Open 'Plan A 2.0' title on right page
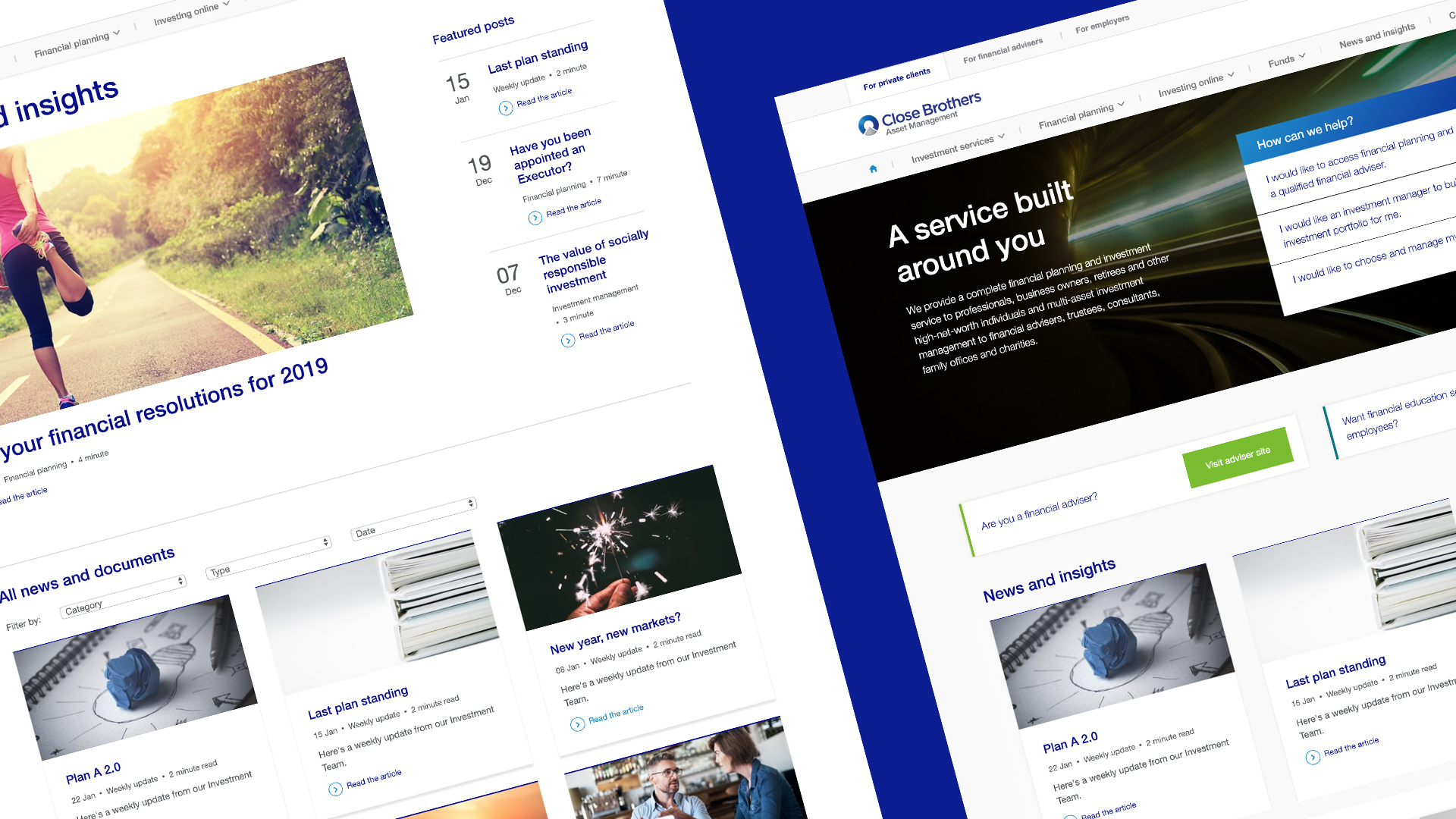The width and height of the screenshot is (1456, 819). [1070, 742]
